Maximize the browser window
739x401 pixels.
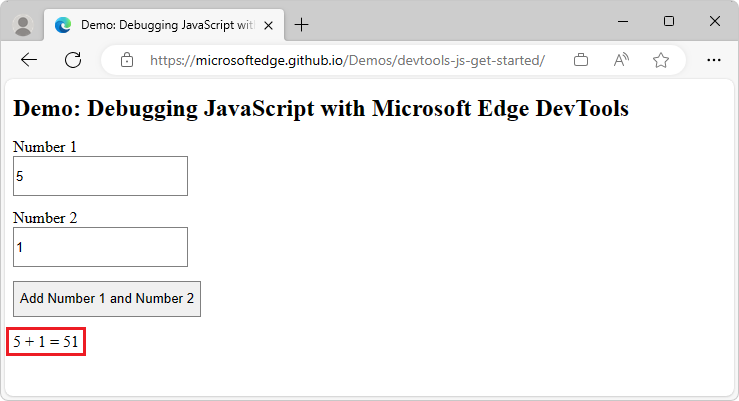pyautogui.click(x=669, y=21)
